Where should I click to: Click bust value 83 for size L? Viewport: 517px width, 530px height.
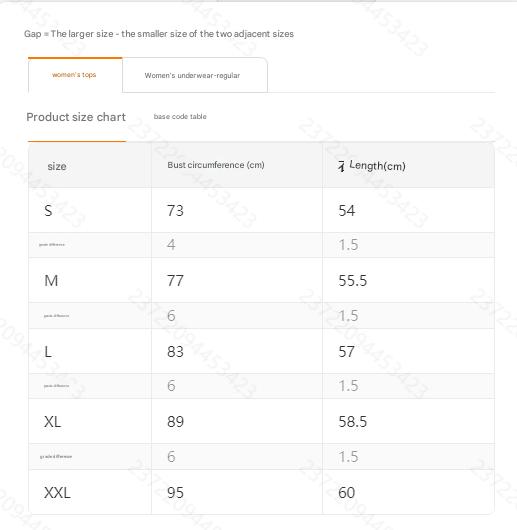point(175,352)
